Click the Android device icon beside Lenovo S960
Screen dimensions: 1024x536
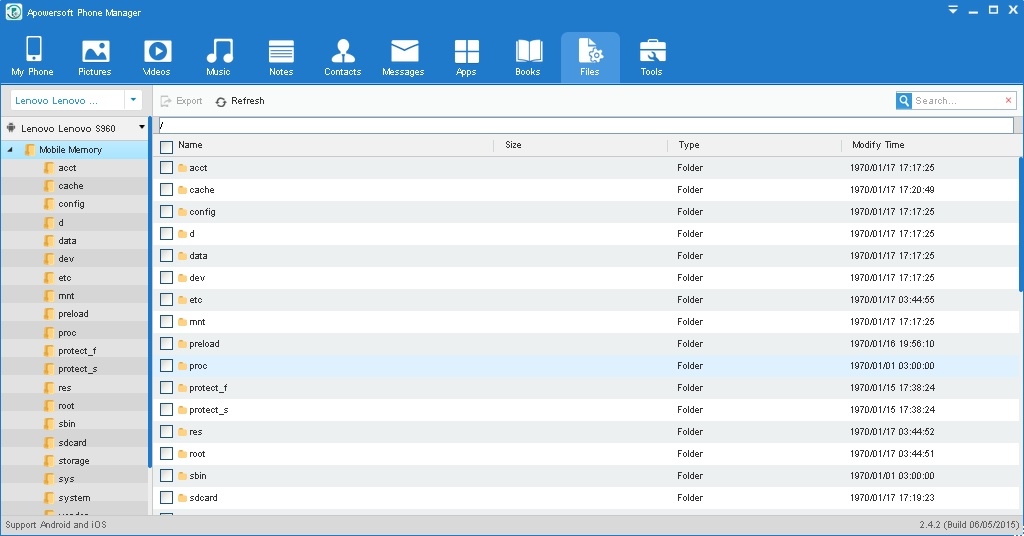click(11, 128)
